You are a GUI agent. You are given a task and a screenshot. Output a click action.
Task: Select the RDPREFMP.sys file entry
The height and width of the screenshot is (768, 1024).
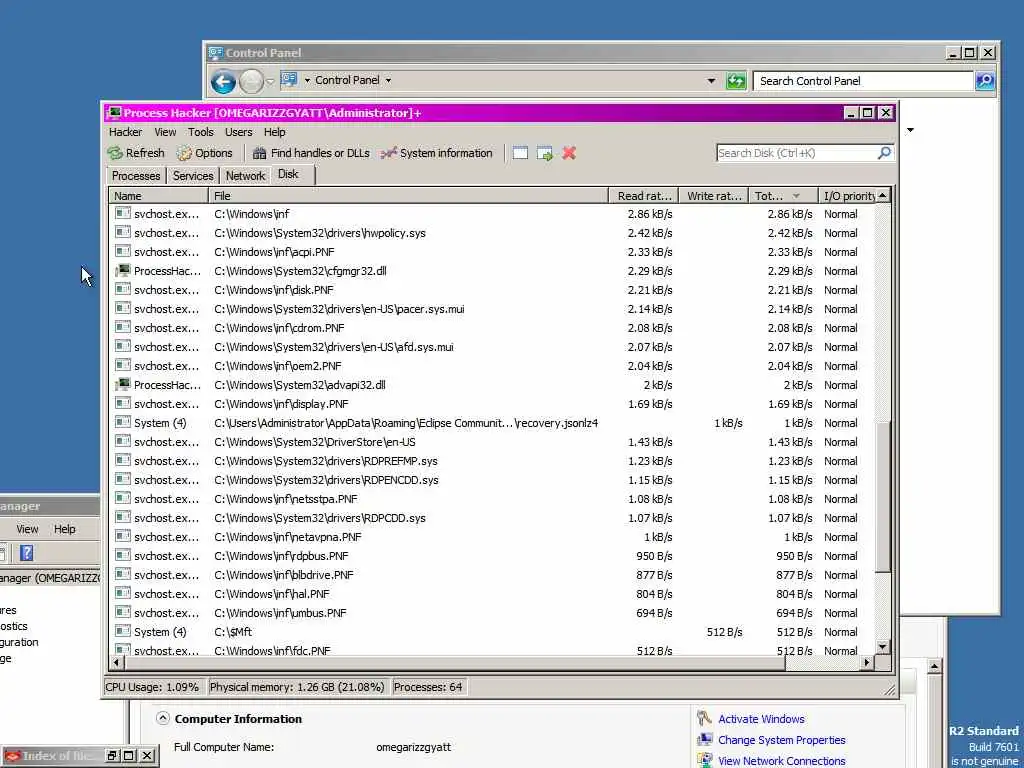point(326,461)
